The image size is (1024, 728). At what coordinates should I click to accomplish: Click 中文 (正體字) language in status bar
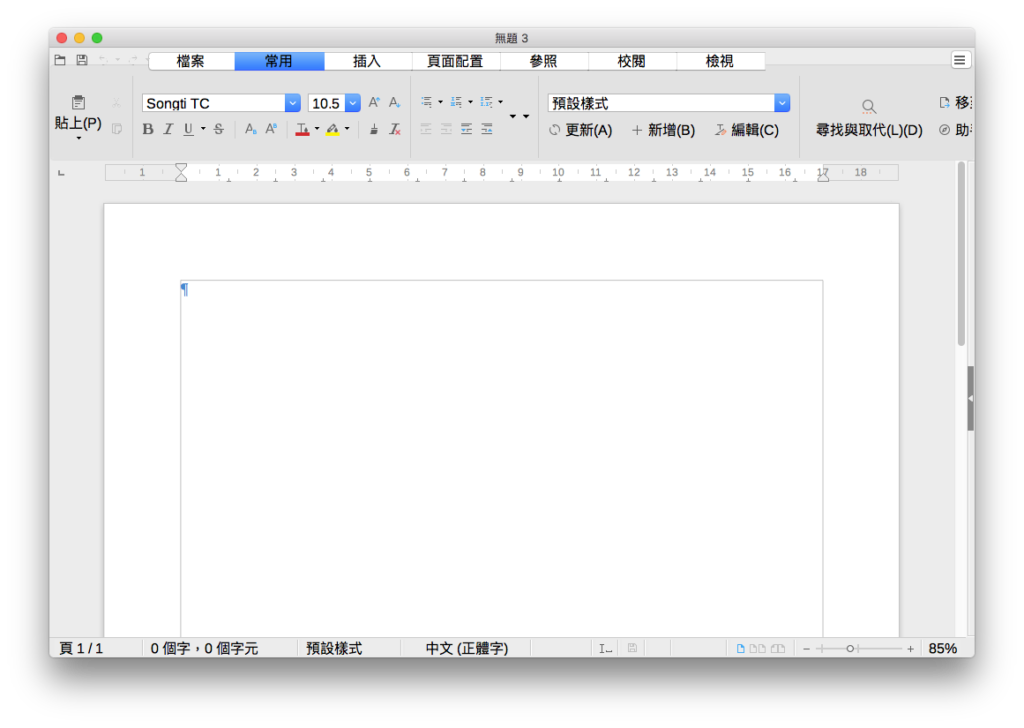tap(466, 648)
